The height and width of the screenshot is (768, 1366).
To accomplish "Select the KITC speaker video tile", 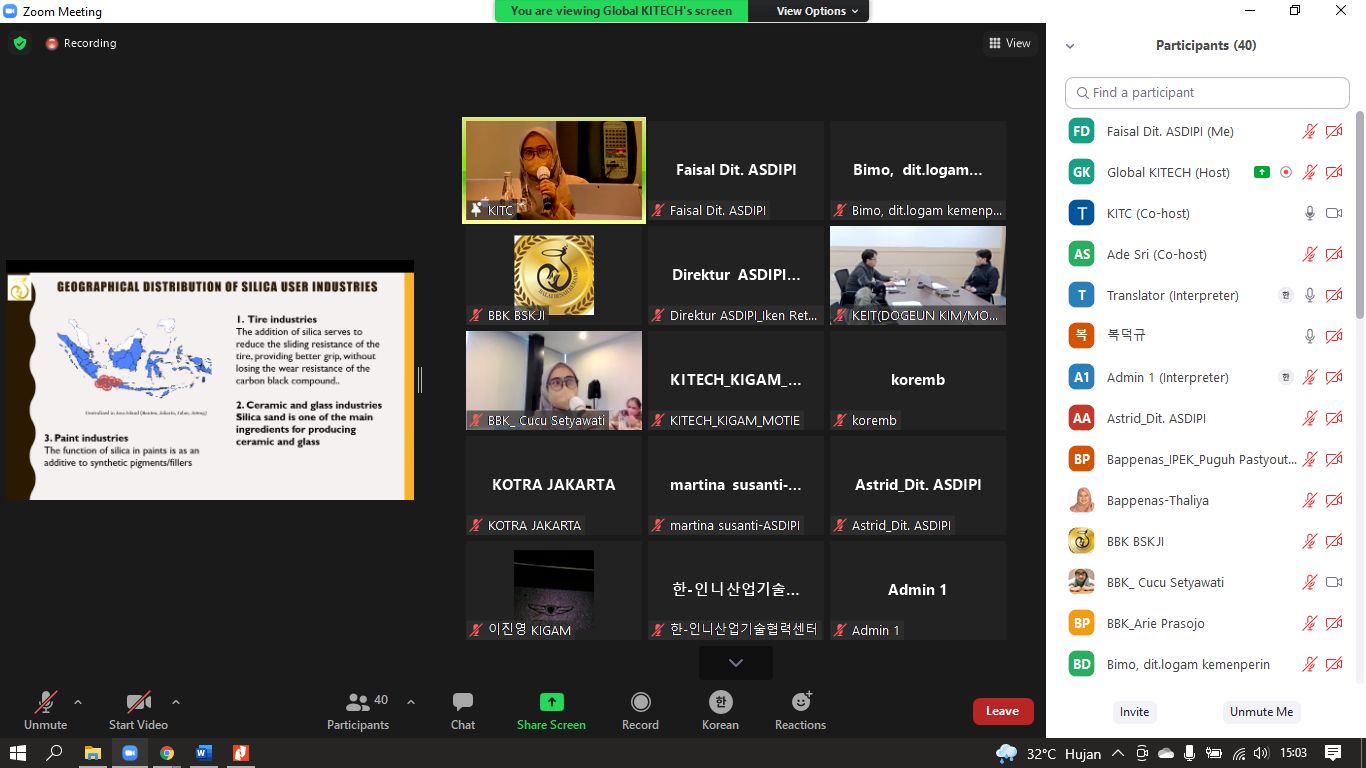I will [x=554, y=170].
